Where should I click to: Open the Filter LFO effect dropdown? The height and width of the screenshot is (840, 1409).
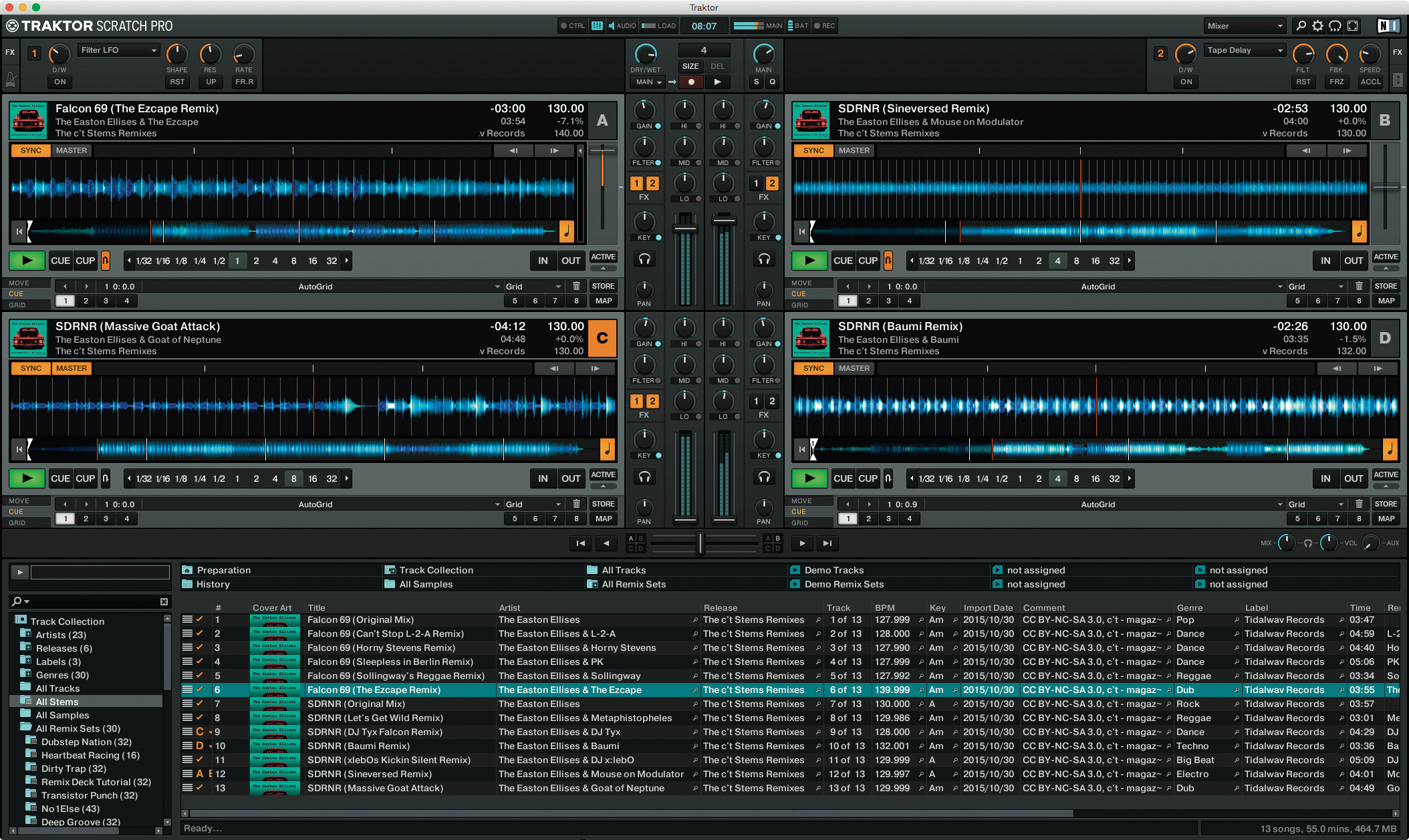pyautogui.click(x=119, y=50)
